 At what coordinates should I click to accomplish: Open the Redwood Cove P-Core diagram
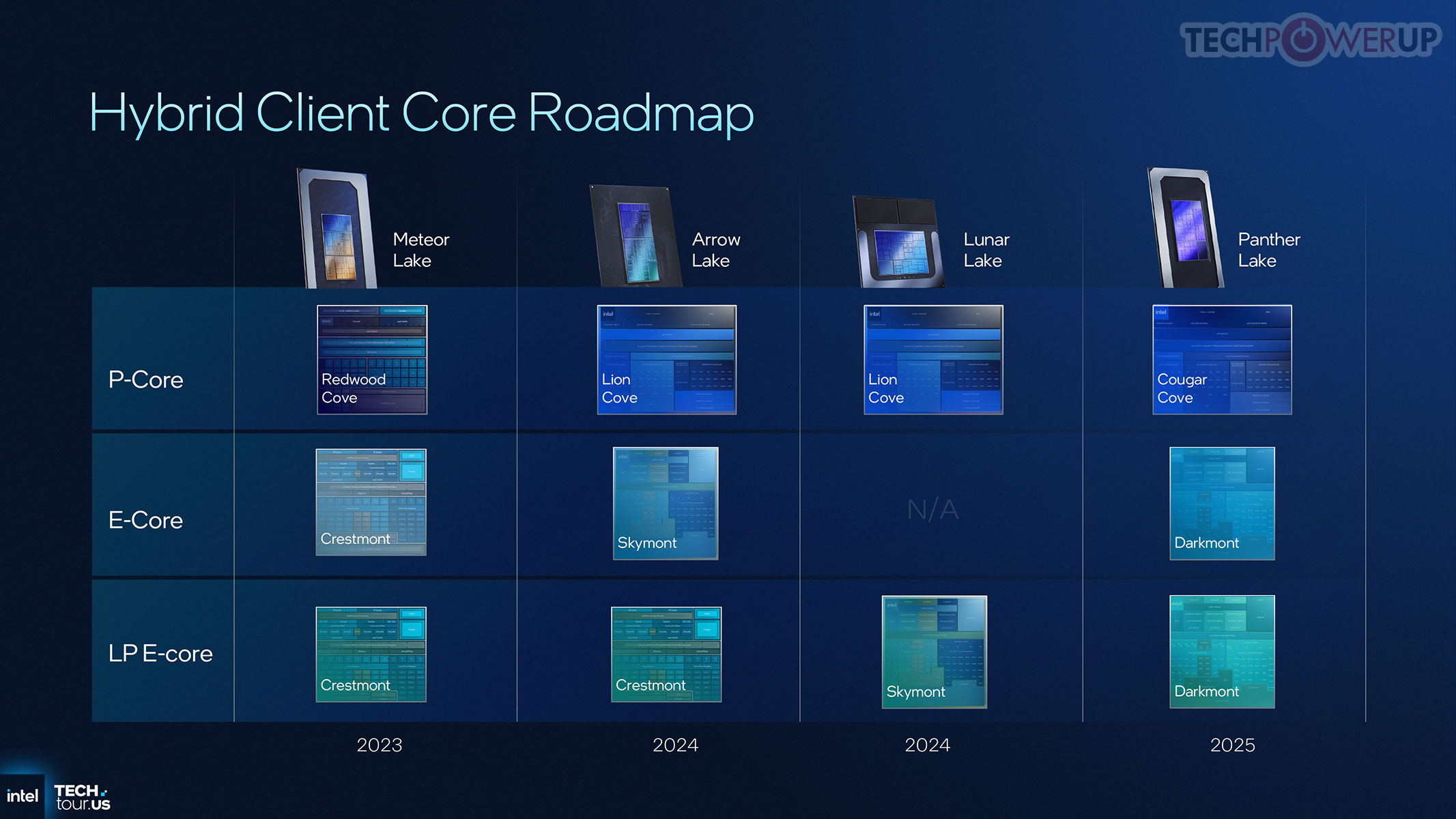click(x=371, y=360)
